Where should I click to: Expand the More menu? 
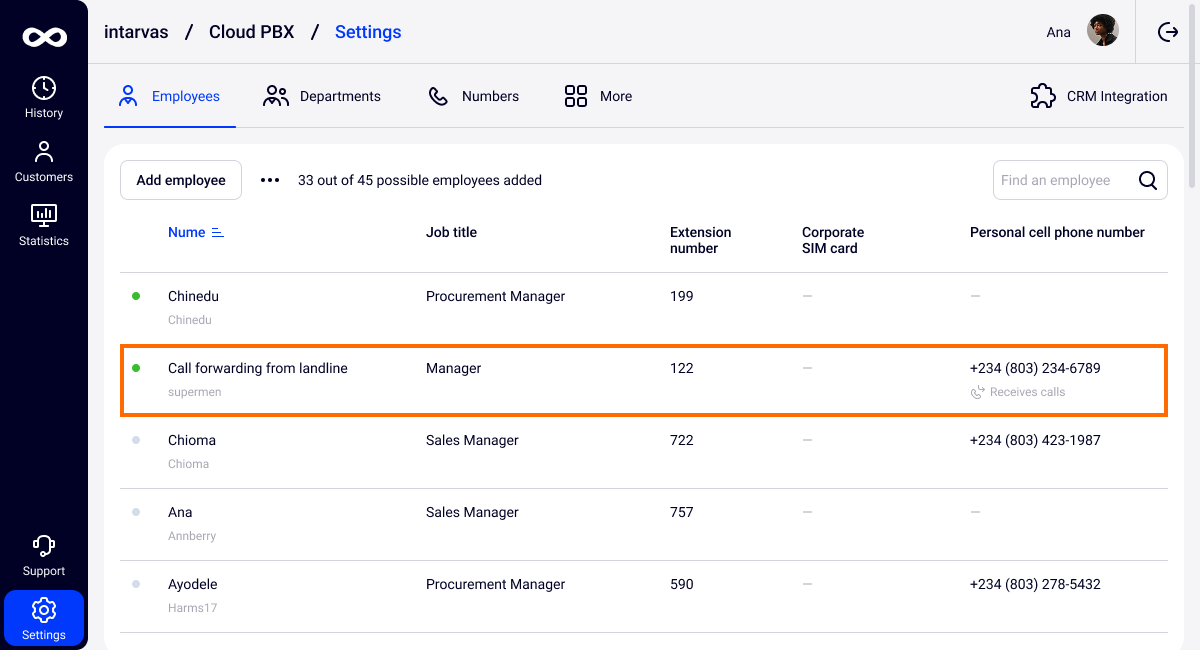tap(598, 96)
